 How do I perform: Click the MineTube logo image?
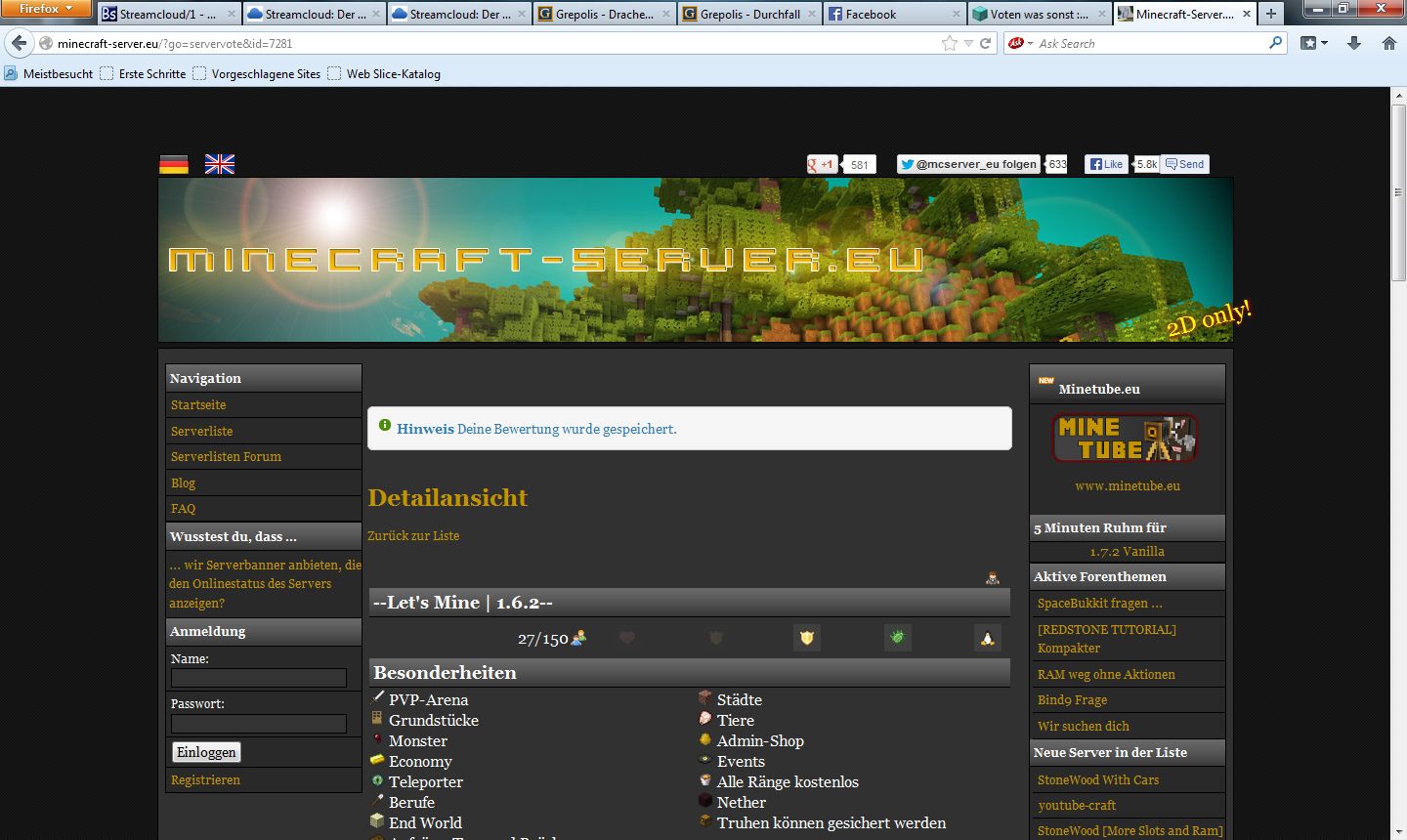[1126, 439]
